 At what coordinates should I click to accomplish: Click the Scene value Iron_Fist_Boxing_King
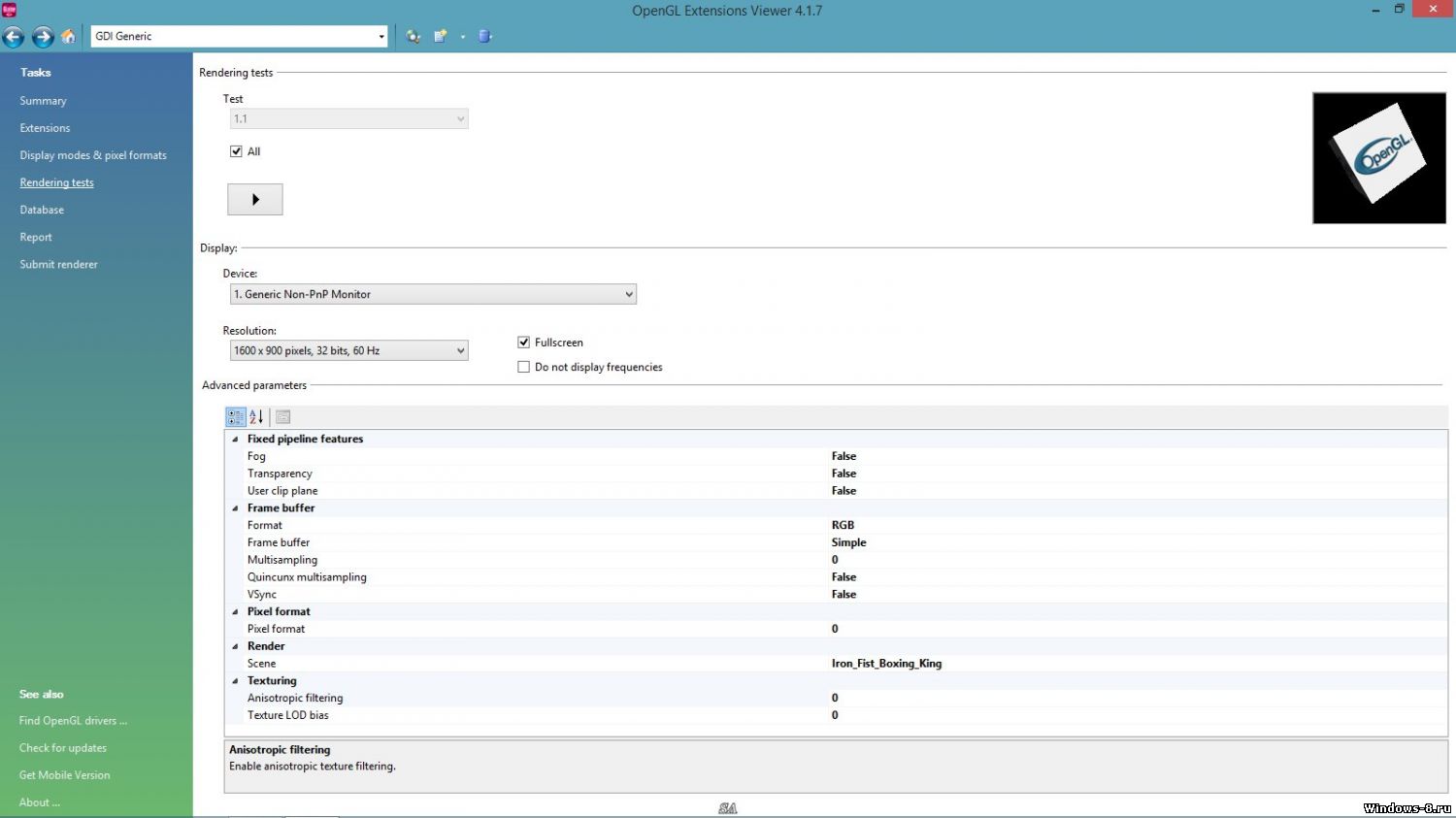pyautogui.click(x=886, y=664)
